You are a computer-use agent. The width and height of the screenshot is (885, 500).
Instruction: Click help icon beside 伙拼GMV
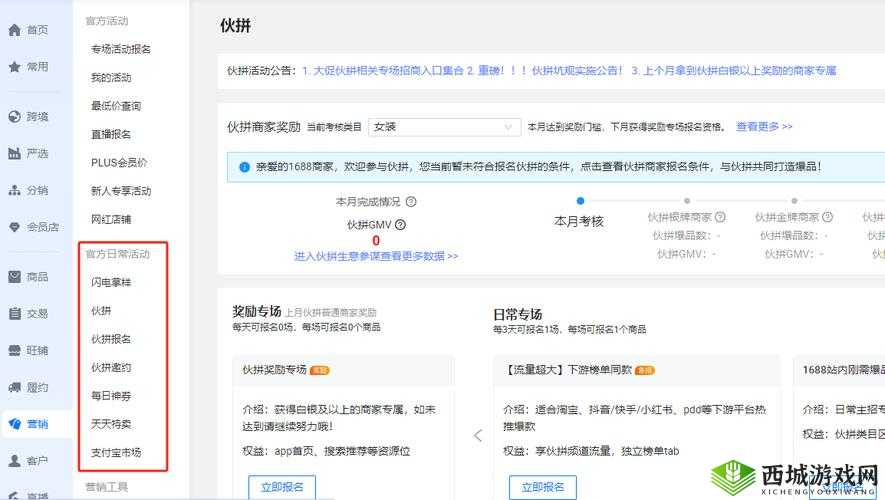click(x=400, y=225)
